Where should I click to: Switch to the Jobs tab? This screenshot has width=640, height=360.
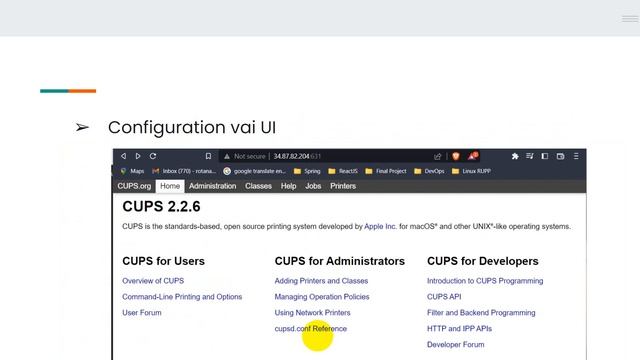pyautogui.click(x=313, y=186)
